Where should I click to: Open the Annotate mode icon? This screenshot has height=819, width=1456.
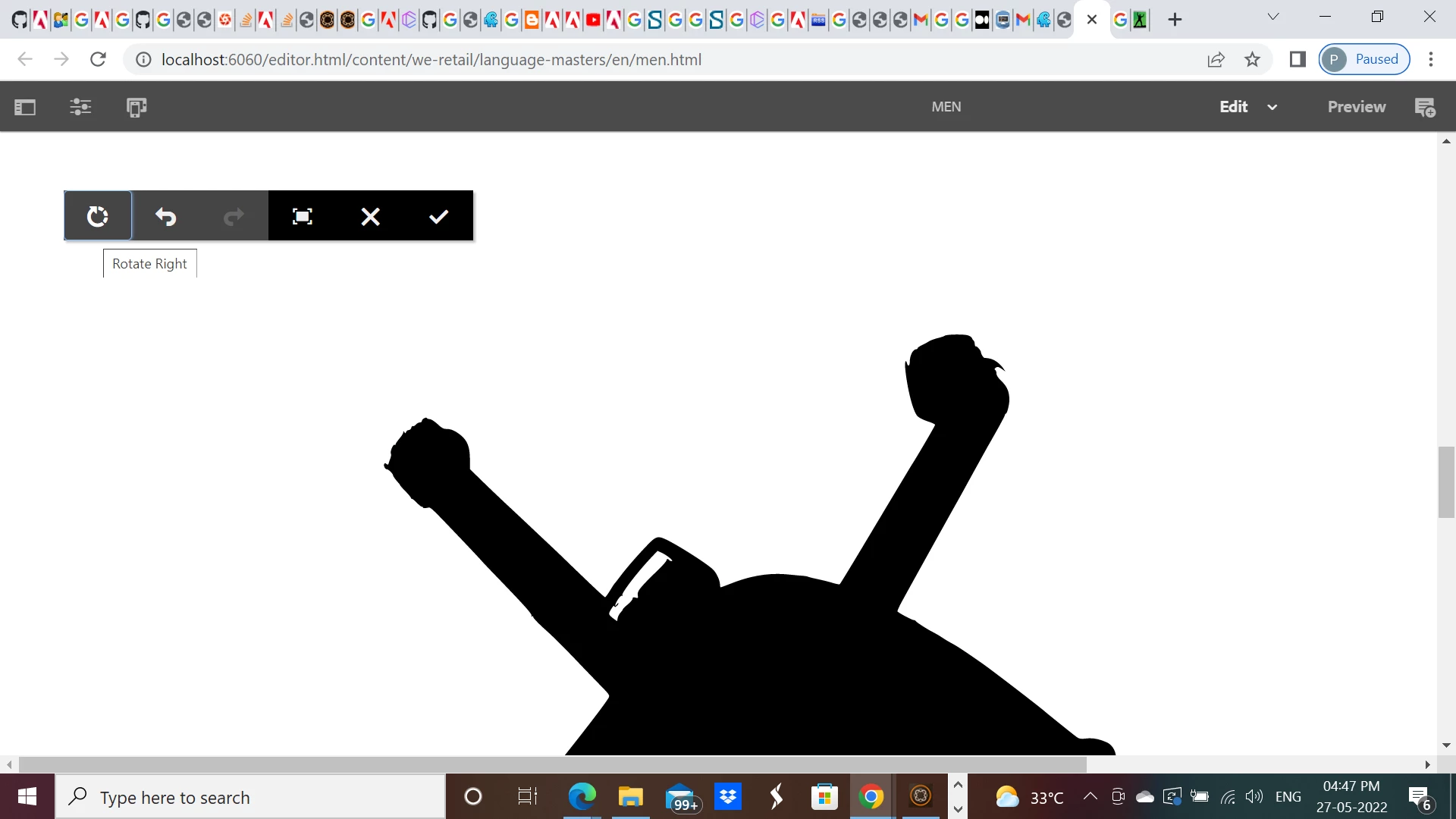(x=1425, y=107)
